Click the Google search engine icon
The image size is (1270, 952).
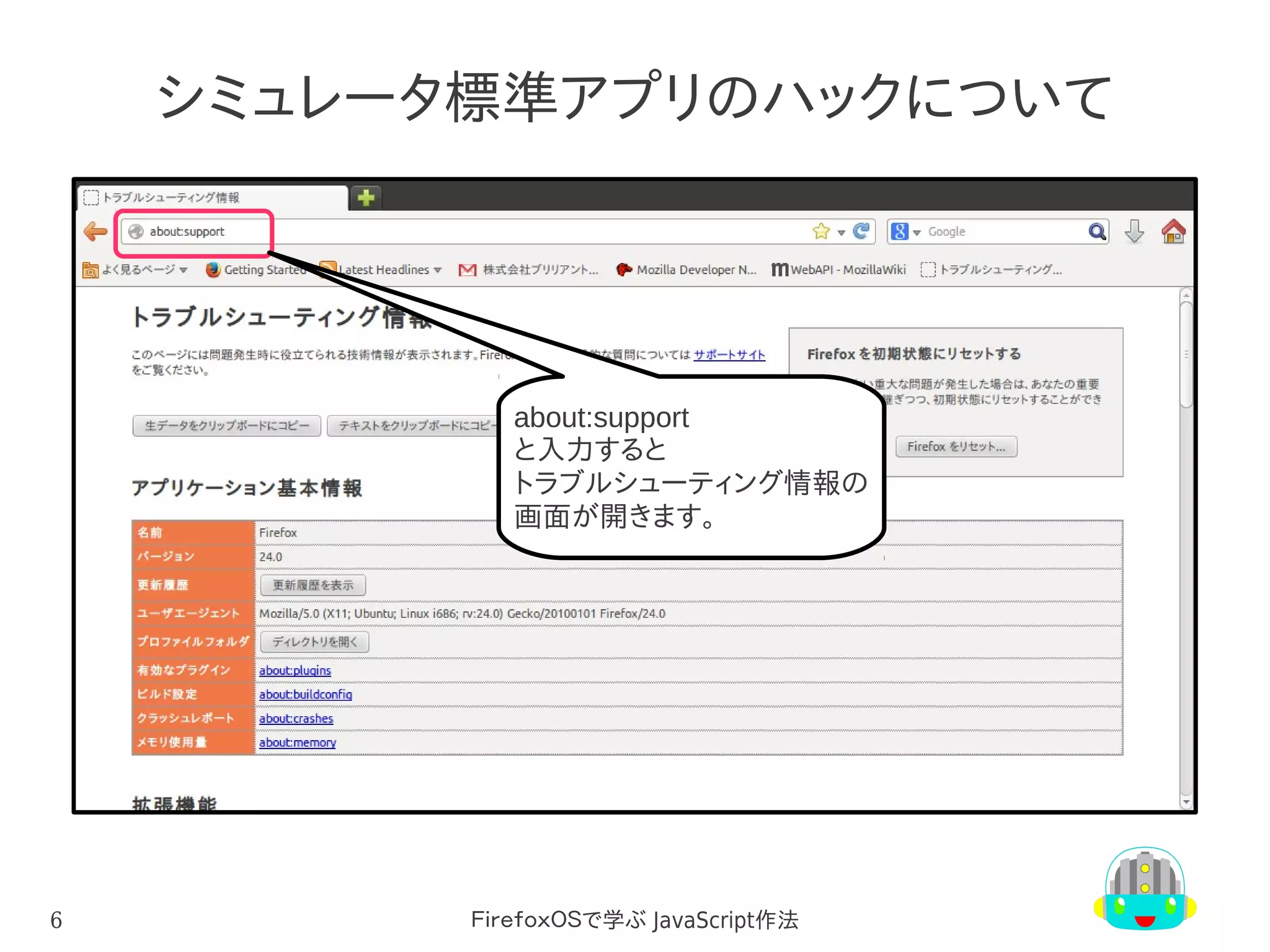899,231
